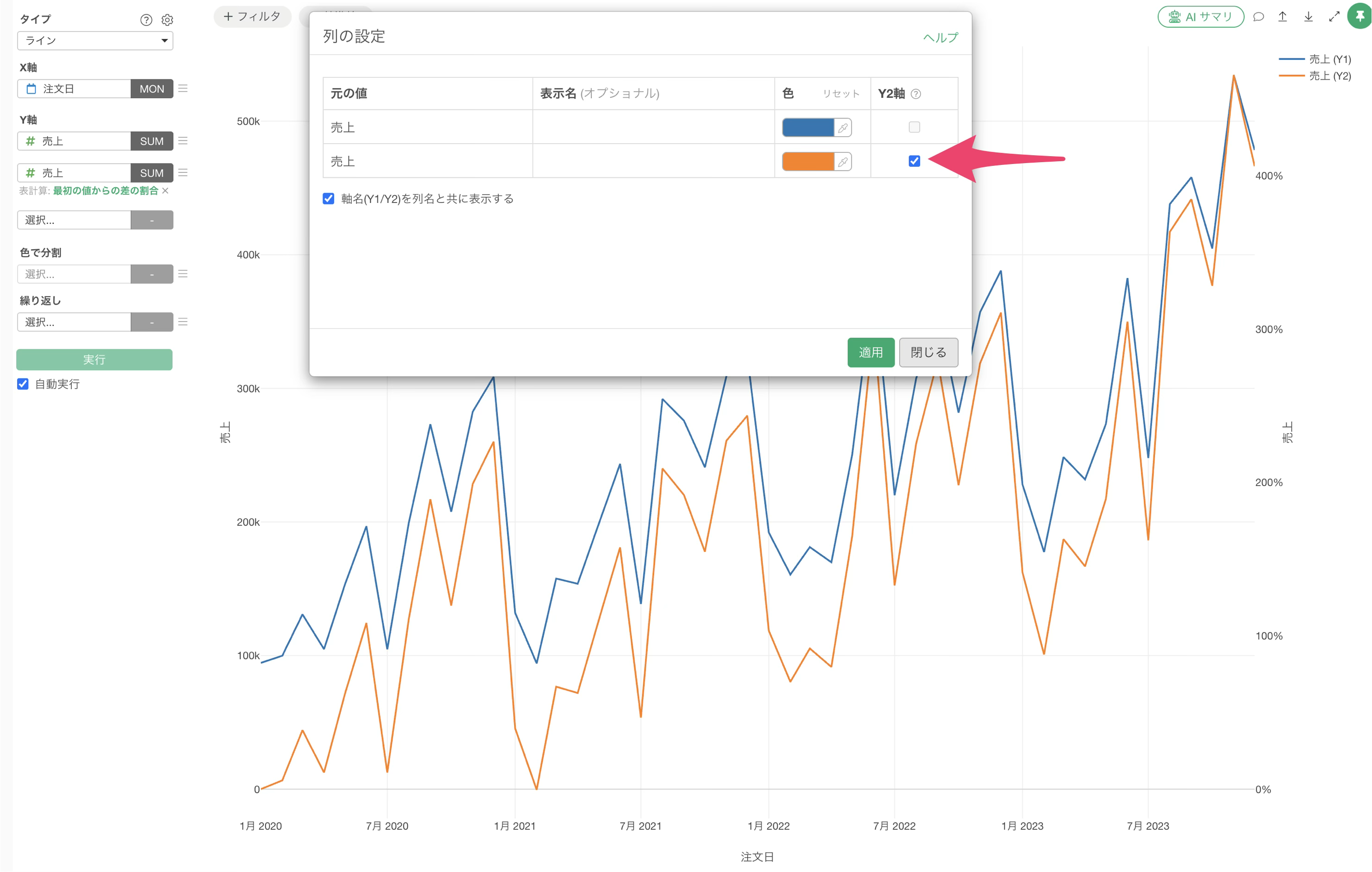The image size is (1372, 872).
Task: Uncheck Y2 axis for second 売上 row
Action: [x=914, y=161]
